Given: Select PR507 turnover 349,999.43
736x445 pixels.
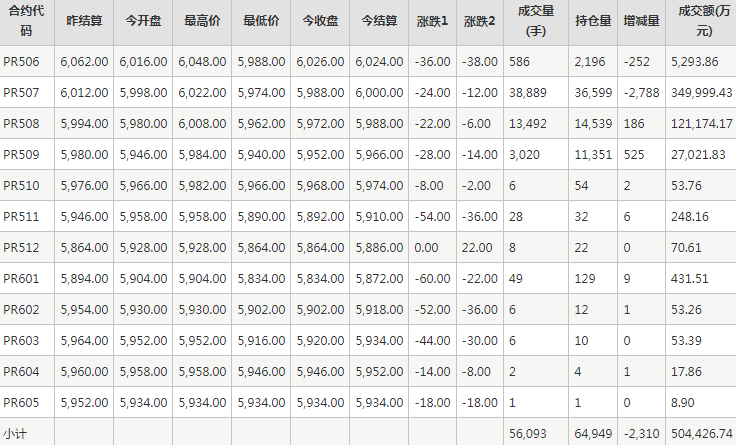Looking at the screenshot, I should [x=701, y=92].
